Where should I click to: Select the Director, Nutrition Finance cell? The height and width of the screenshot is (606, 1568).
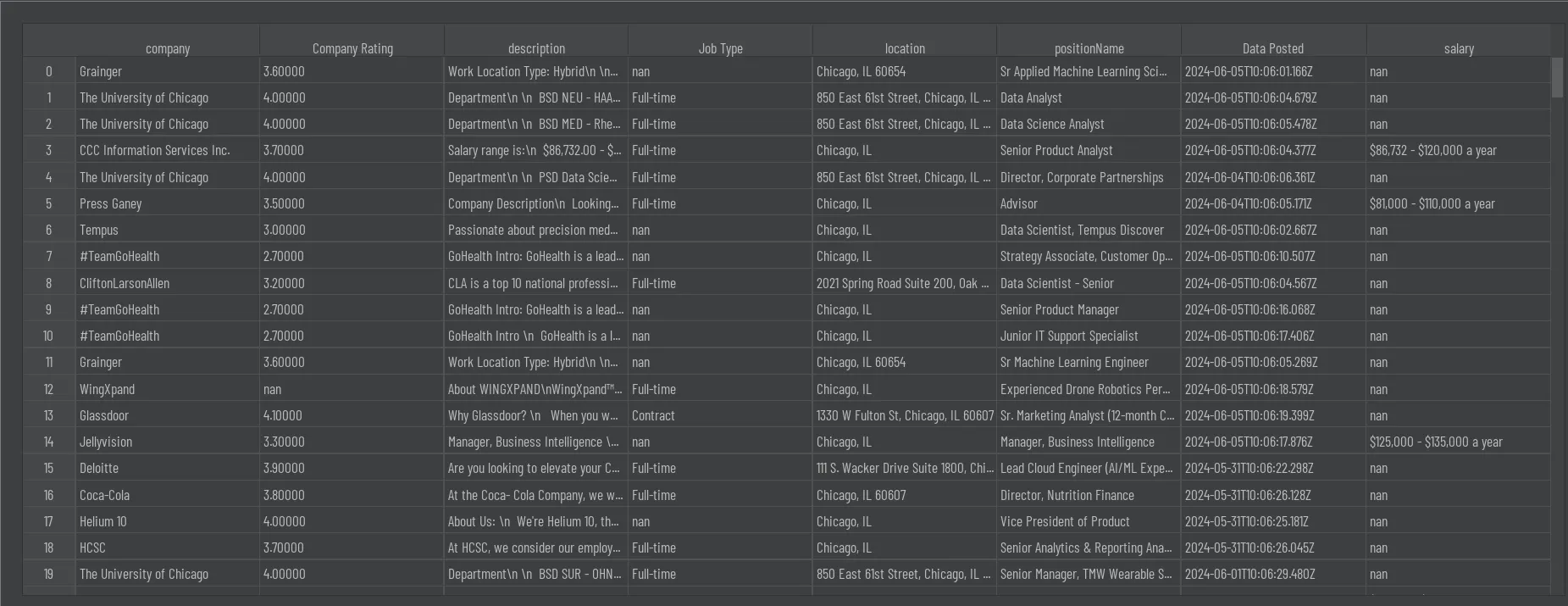pos(1089,495)
